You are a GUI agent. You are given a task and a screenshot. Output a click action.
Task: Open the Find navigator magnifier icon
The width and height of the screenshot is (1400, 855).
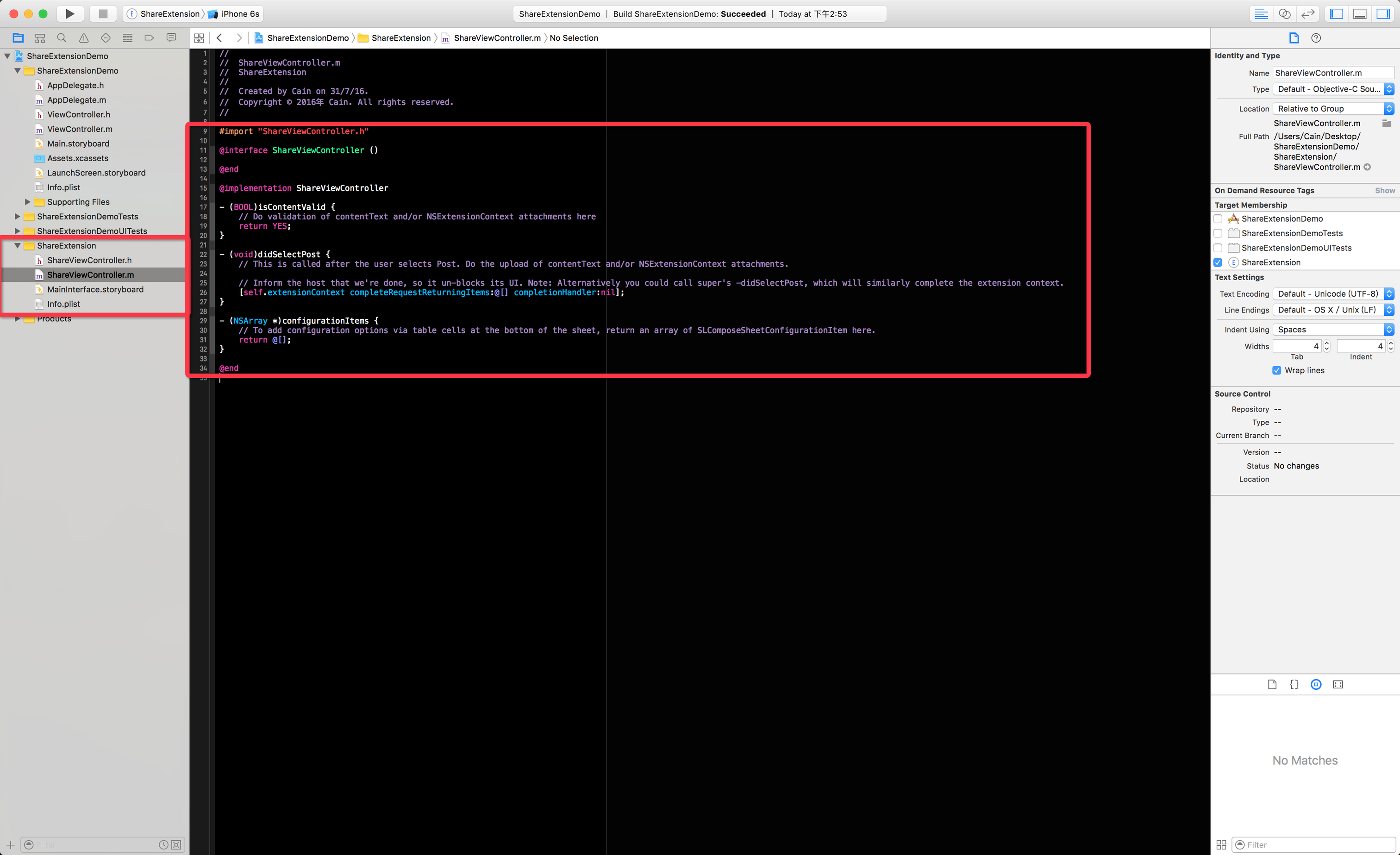pyautogui.click(x=62, y=38)
